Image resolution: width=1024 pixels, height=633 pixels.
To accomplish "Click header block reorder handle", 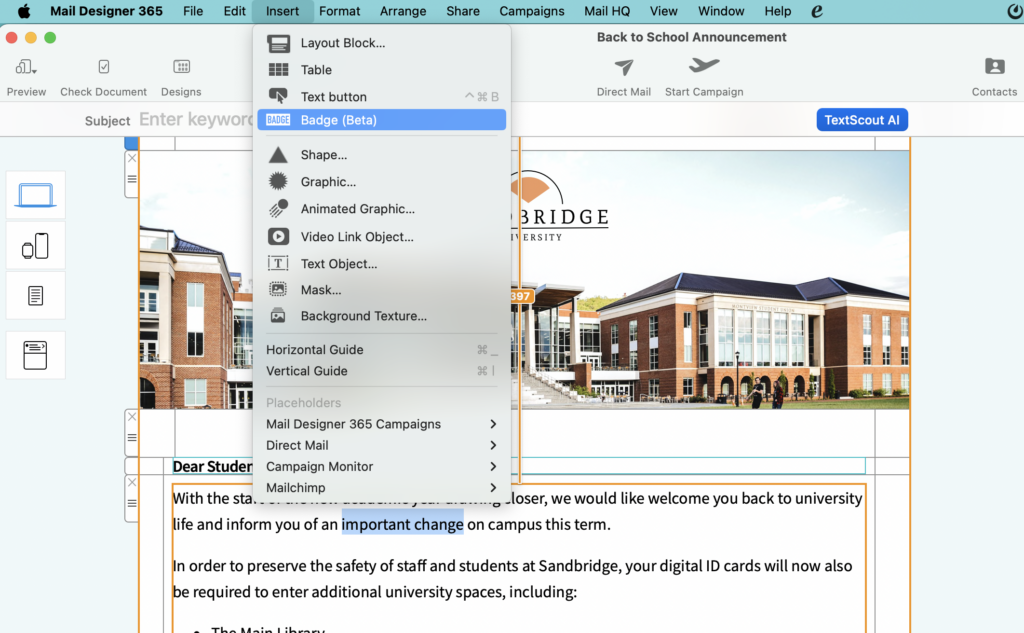I will (132, 179).
